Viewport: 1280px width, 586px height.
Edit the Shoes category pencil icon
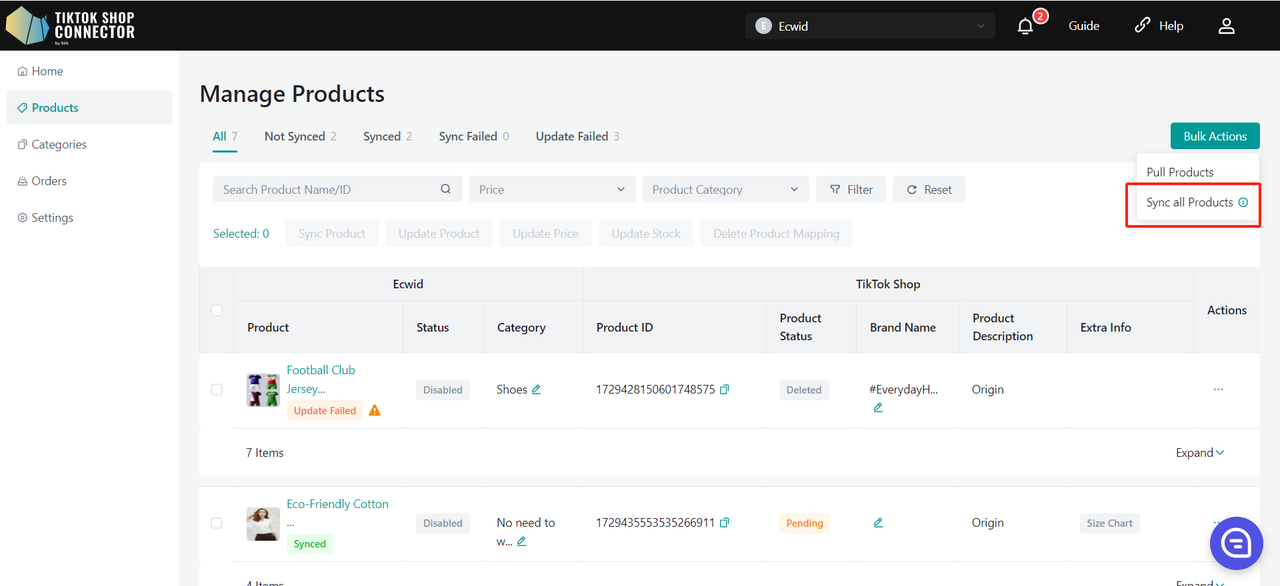click(x=536, y=389)
